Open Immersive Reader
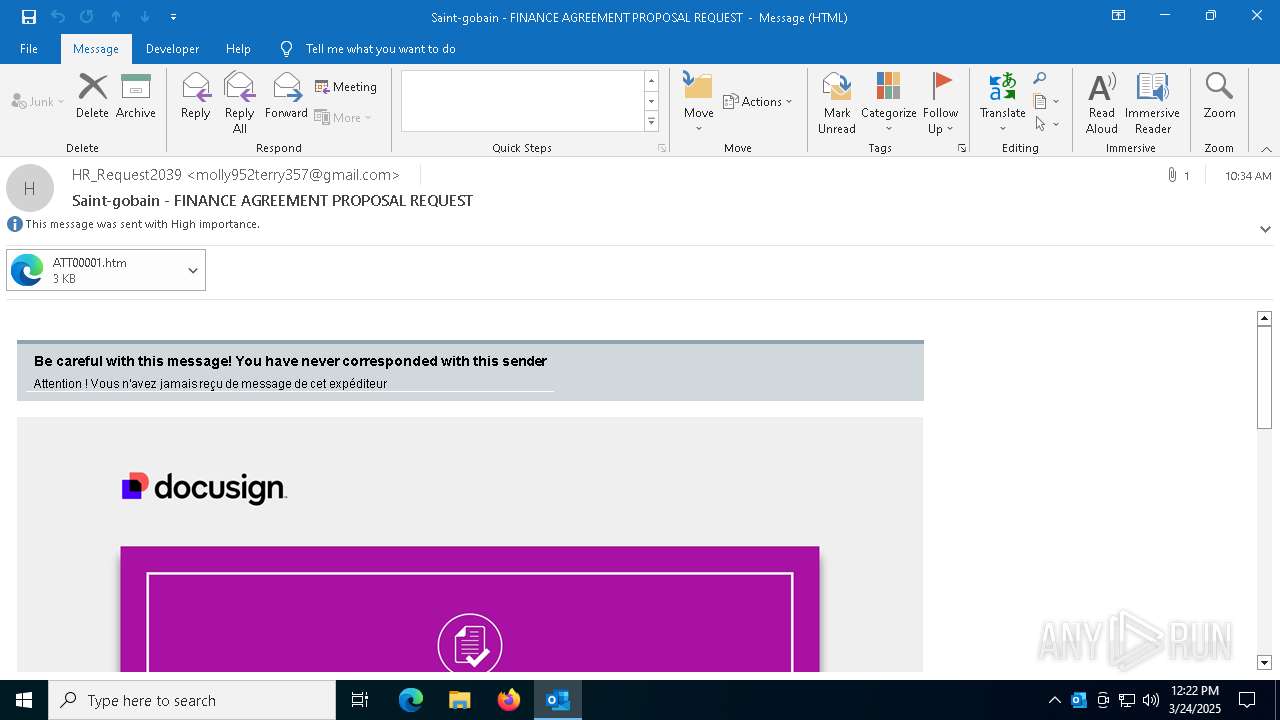The height and width of the screenshot is (720, 1280). coord(1152,103)
